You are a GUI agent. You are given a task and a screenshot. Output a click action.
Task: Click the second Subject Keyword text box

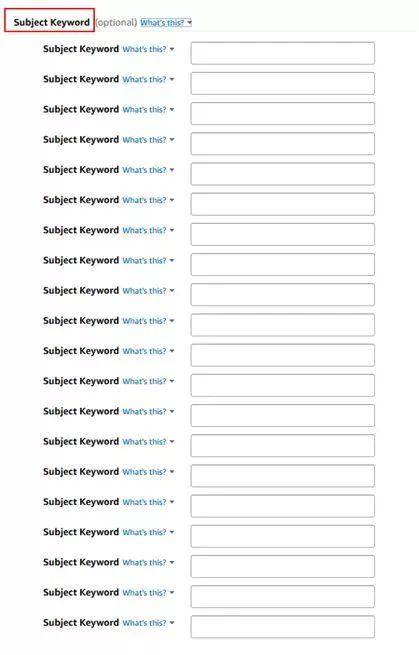[282, 83]
